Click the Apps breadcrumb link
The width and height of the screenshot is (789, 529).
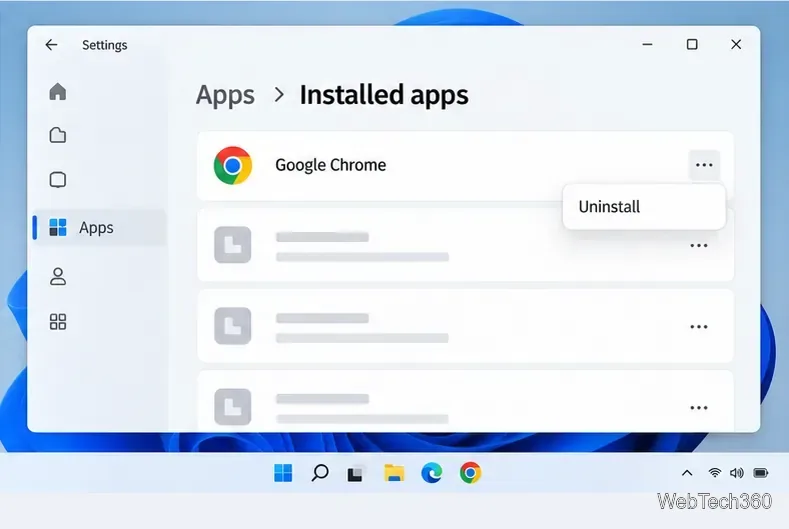225,95
